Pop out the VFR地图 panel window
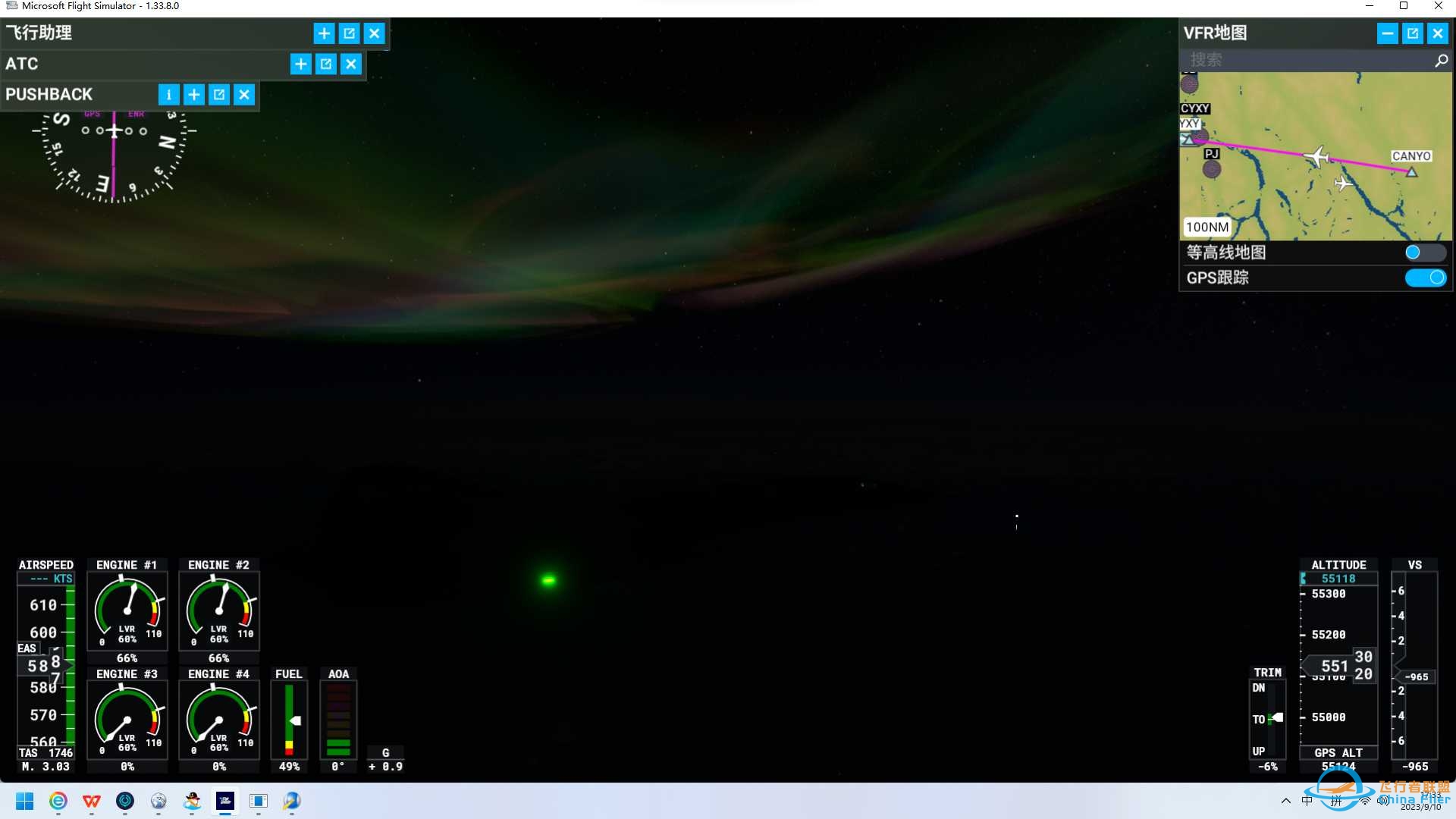 click(x=1412, y=33)
